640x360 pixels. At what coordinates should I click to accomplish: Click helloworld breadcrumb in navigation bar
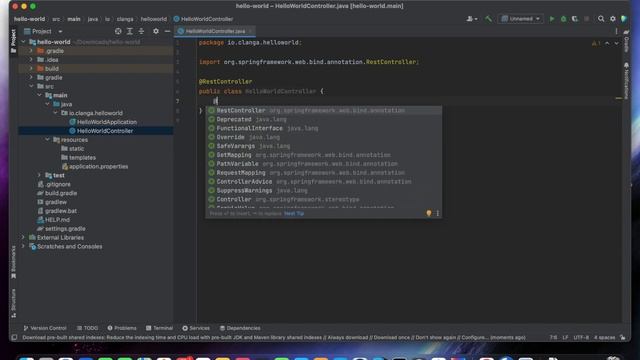click(x=153, y=19)
